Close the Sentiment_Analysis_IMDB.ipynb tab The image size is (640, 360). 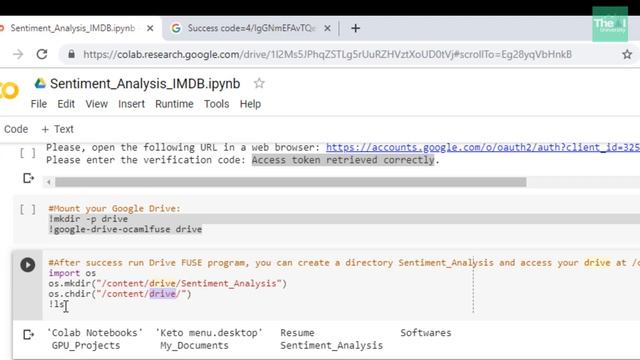(150, 28)
